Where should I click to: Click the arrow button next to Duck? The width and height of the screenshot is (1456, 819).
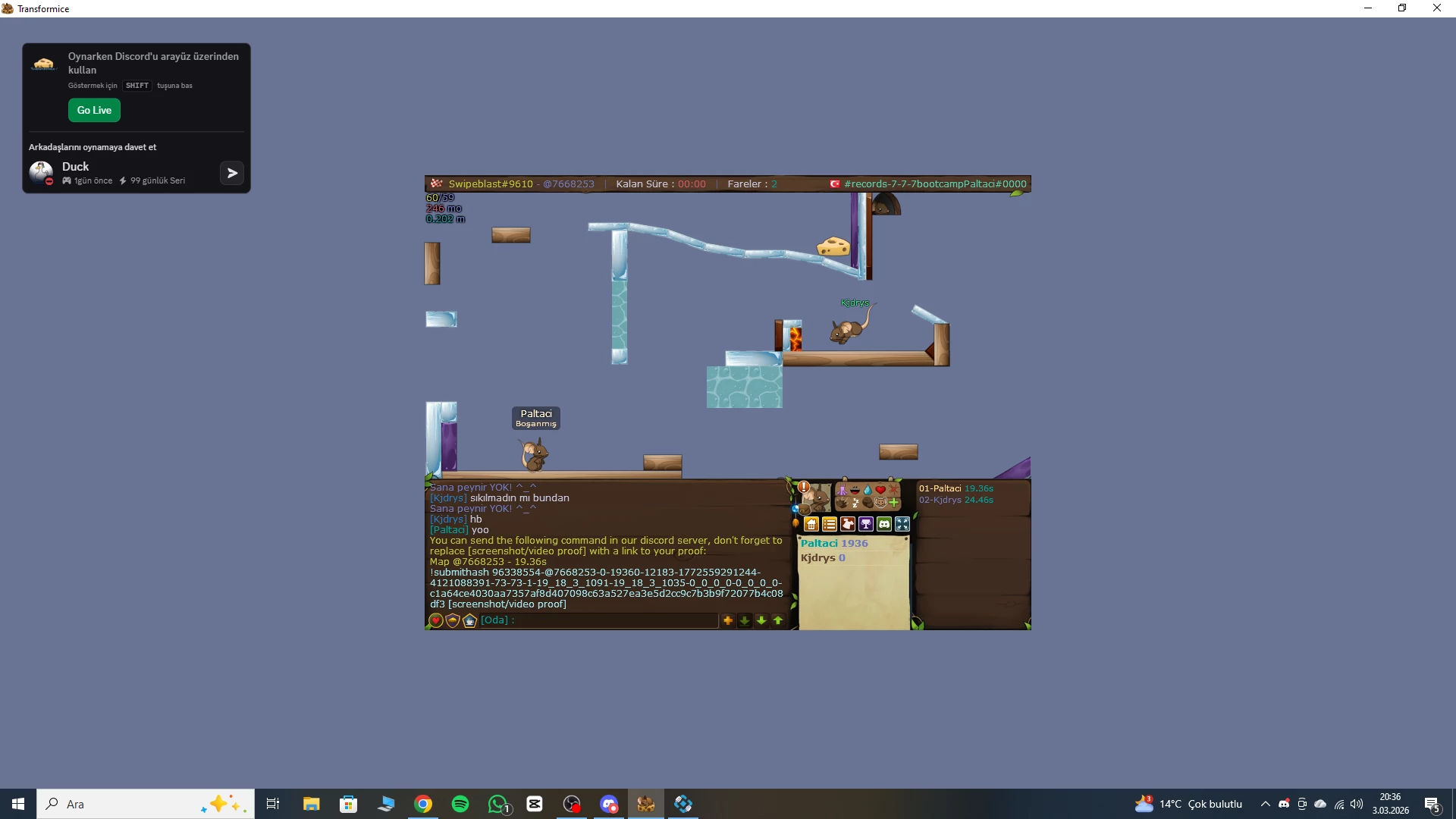232,174
